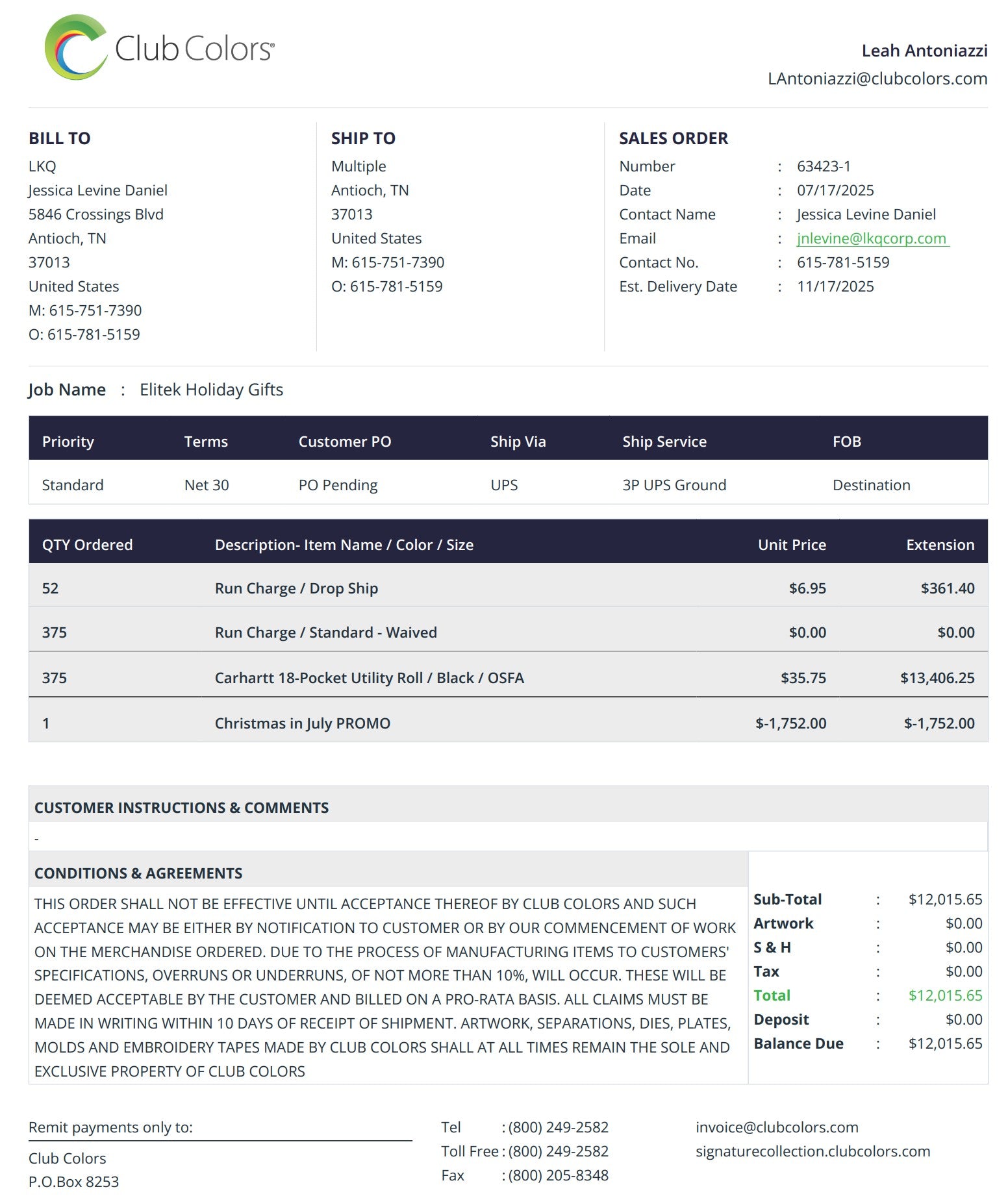This screenshot has width=1008, height=1198.
Task: Open signaturecollection.clubcolors.com website text
Action: pos(812,1151)
